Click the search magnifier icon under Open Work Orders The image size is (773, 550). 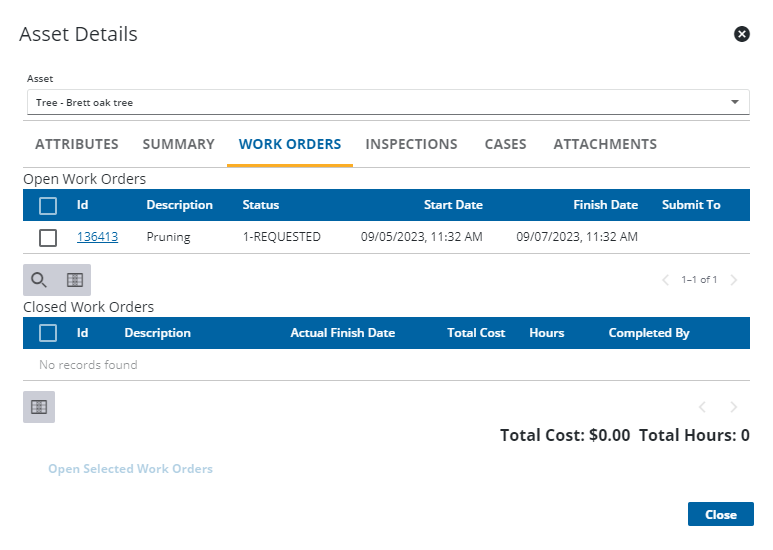(39, 280)
